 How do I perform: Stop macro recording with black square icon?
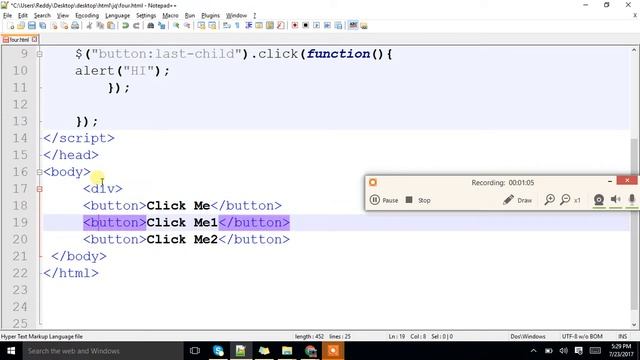pyautogui.click(x=305, y=26)
